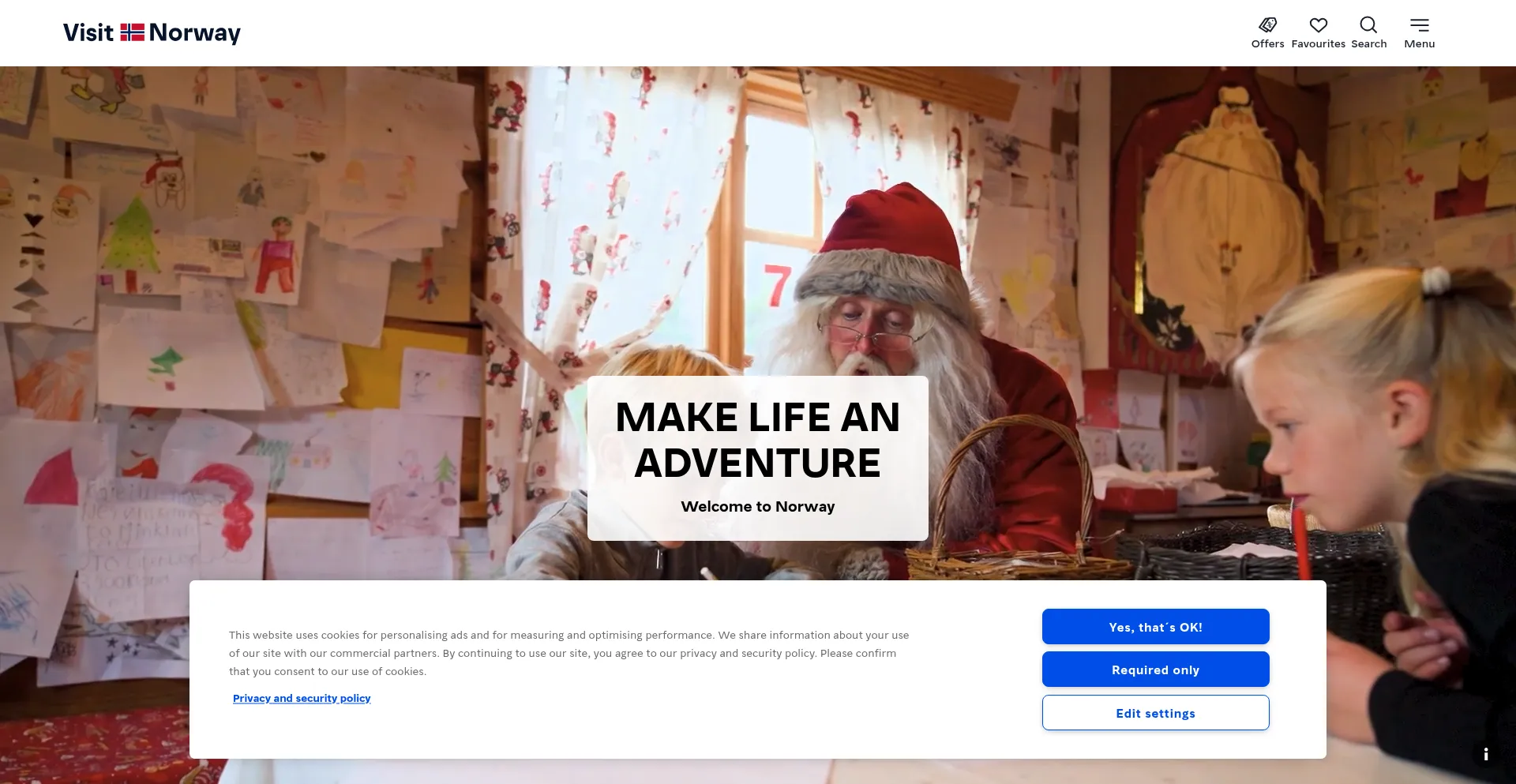
Task: Click the video info icon
Action: pyautogui.click(x=1486, y=754)
